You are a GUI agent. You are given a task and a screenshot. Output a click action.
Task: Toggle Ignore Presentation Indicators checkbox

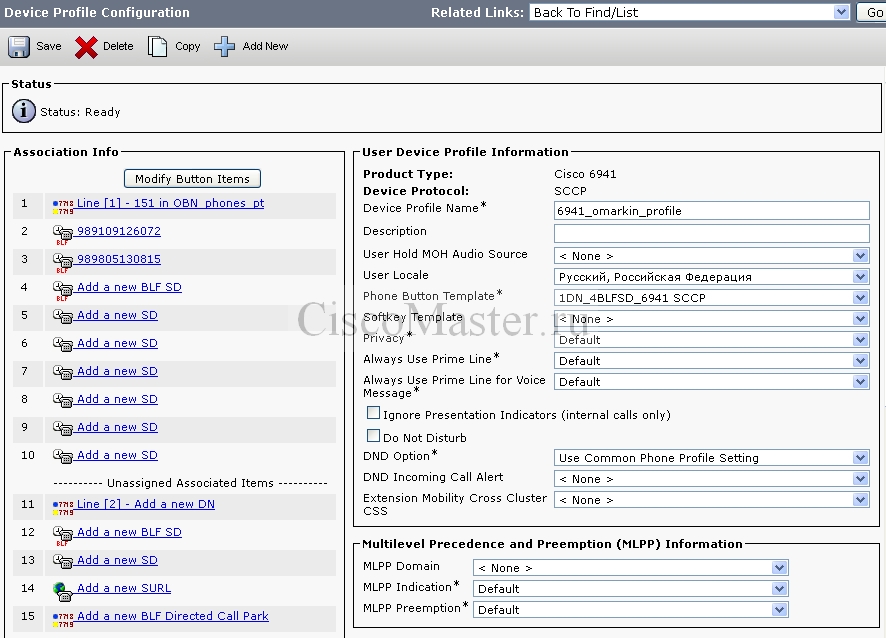click(x=373, y=413)
